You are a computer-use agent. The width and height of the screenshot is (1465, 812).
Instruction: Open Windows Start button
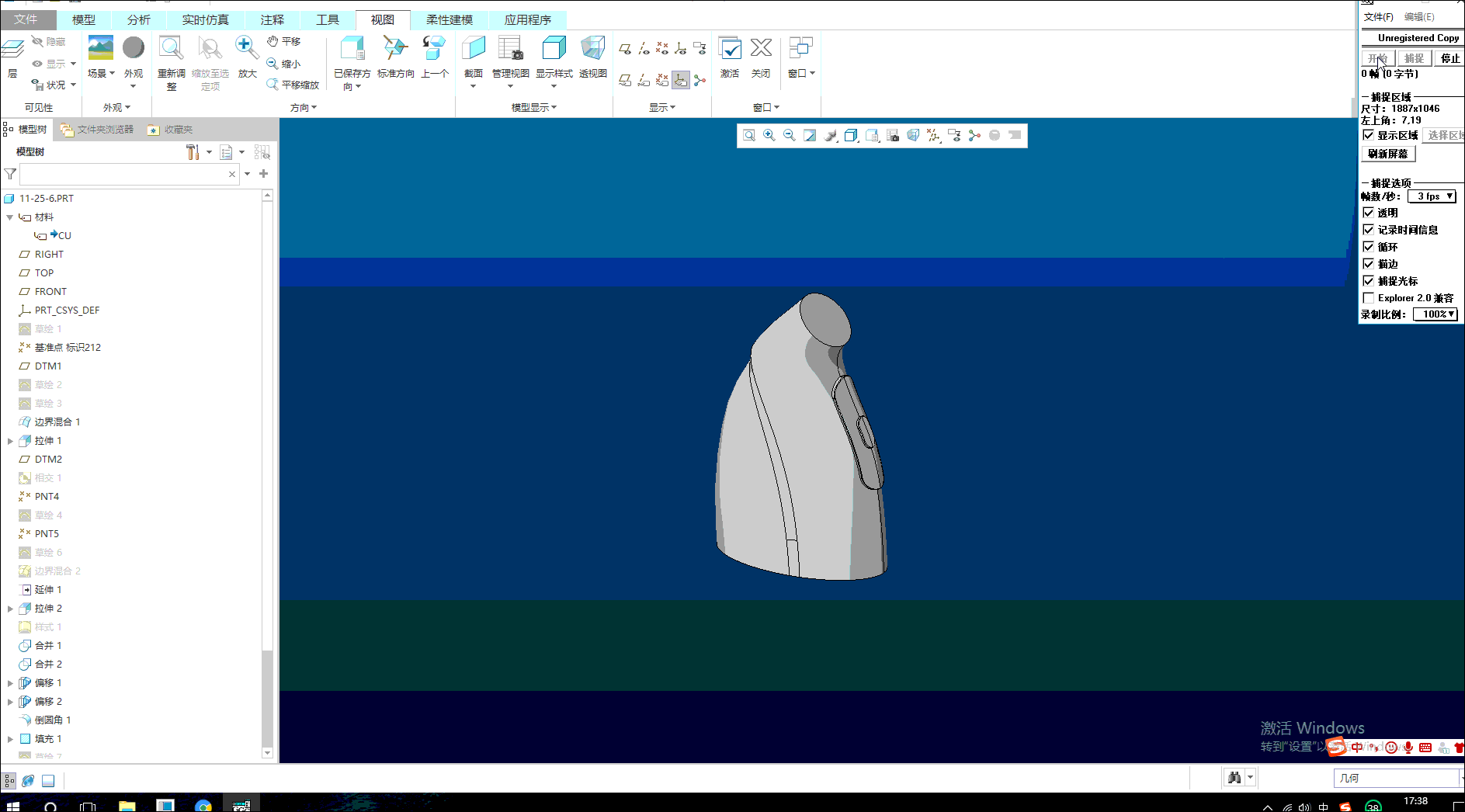tap(13, 805)
